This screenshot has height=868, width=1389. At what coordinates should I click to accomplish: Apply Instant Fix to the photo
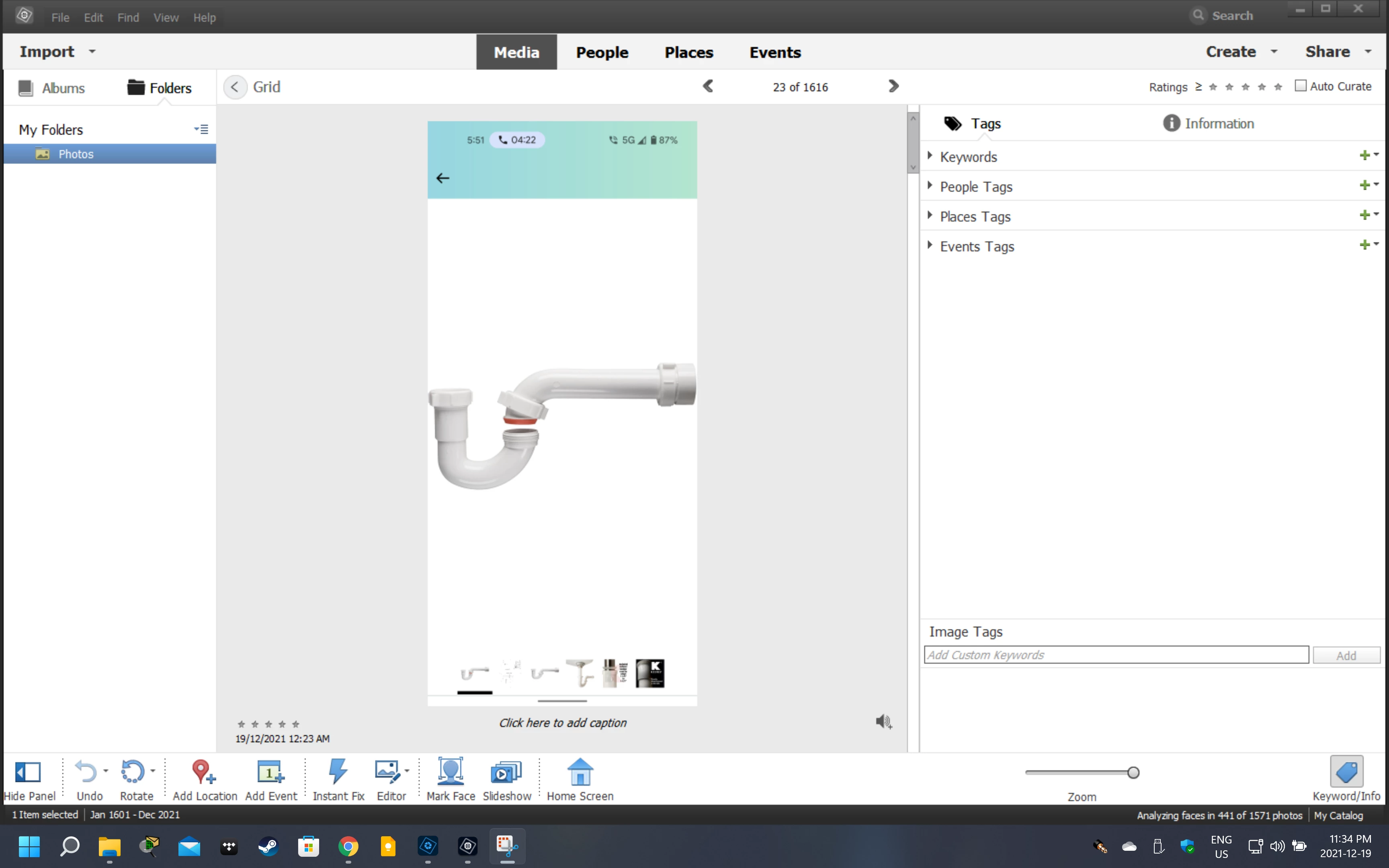coord(338,772)
